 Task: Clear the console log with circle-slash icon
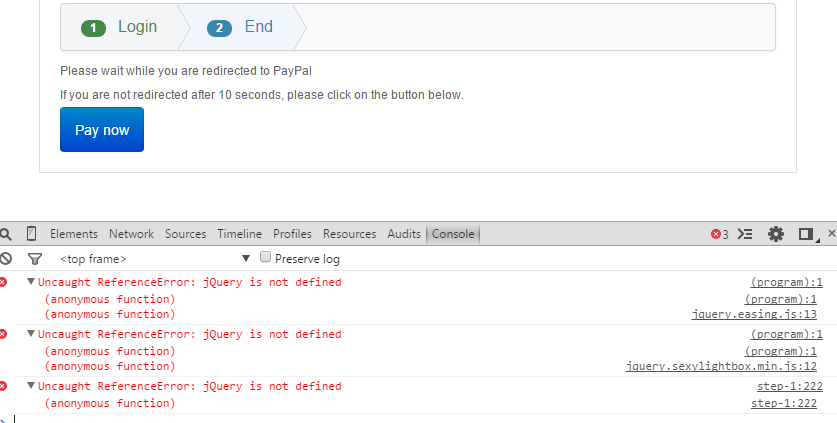[x=6, y=259]
